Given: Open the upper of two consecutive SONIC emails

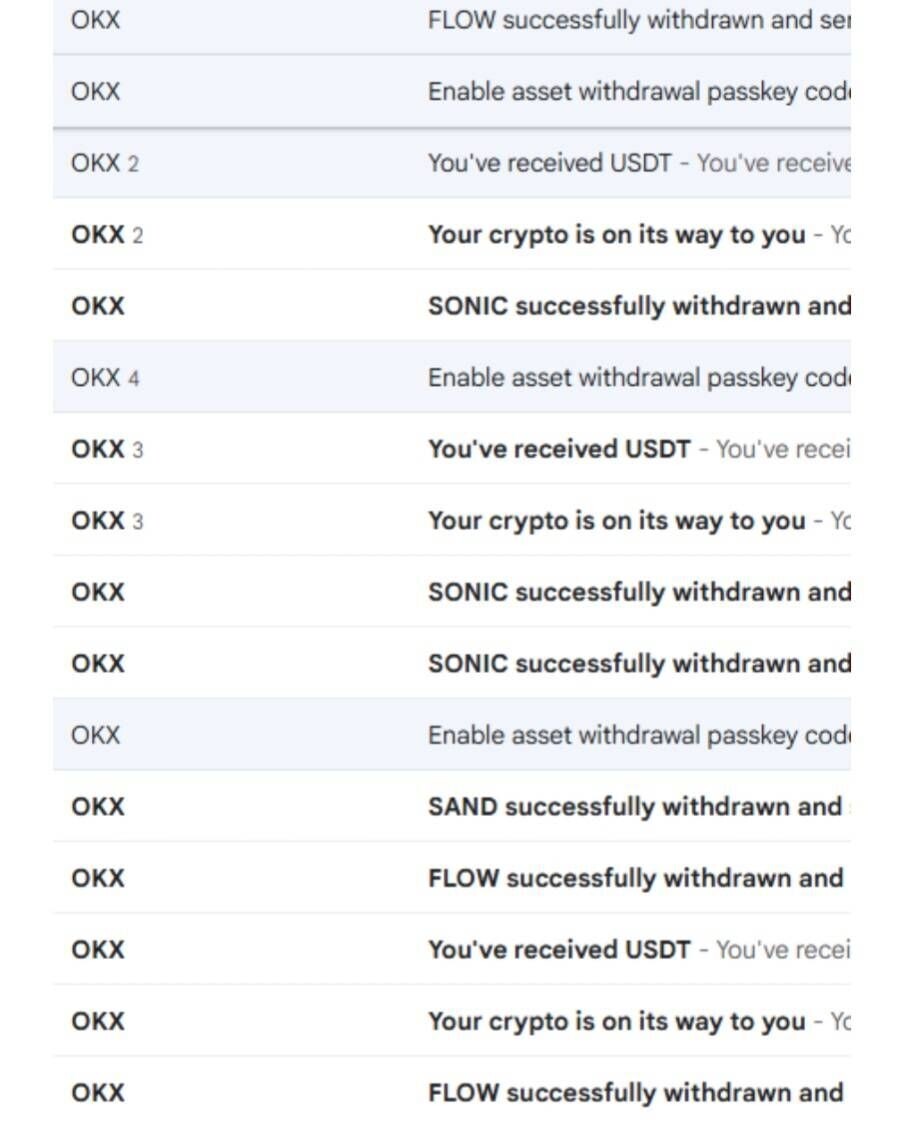Looking at the screenshot, I should pos(638,592).
